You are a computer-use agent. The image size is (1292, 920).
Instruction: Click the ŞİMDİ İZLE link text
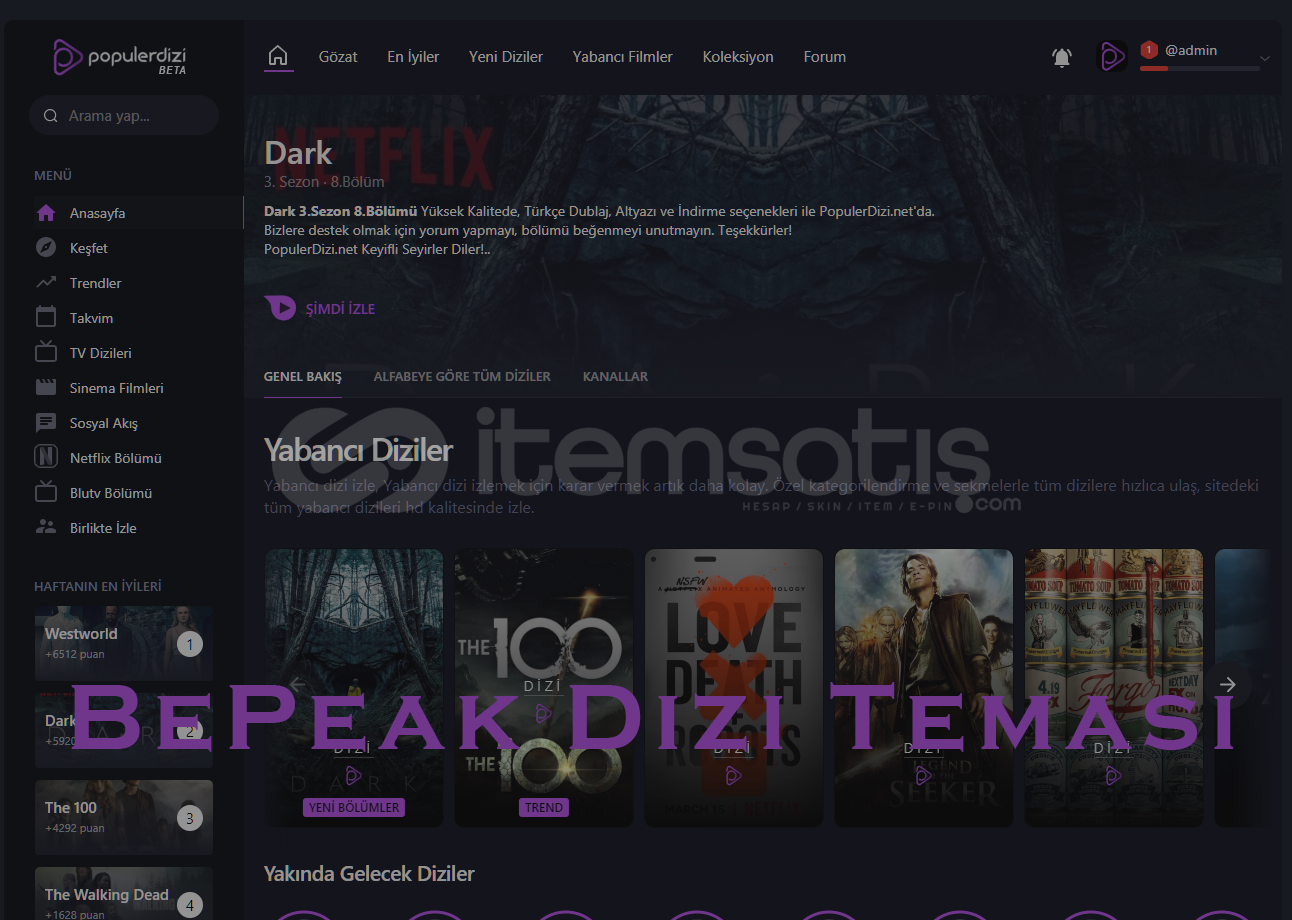pyautogui.click(x=341, y=309)
